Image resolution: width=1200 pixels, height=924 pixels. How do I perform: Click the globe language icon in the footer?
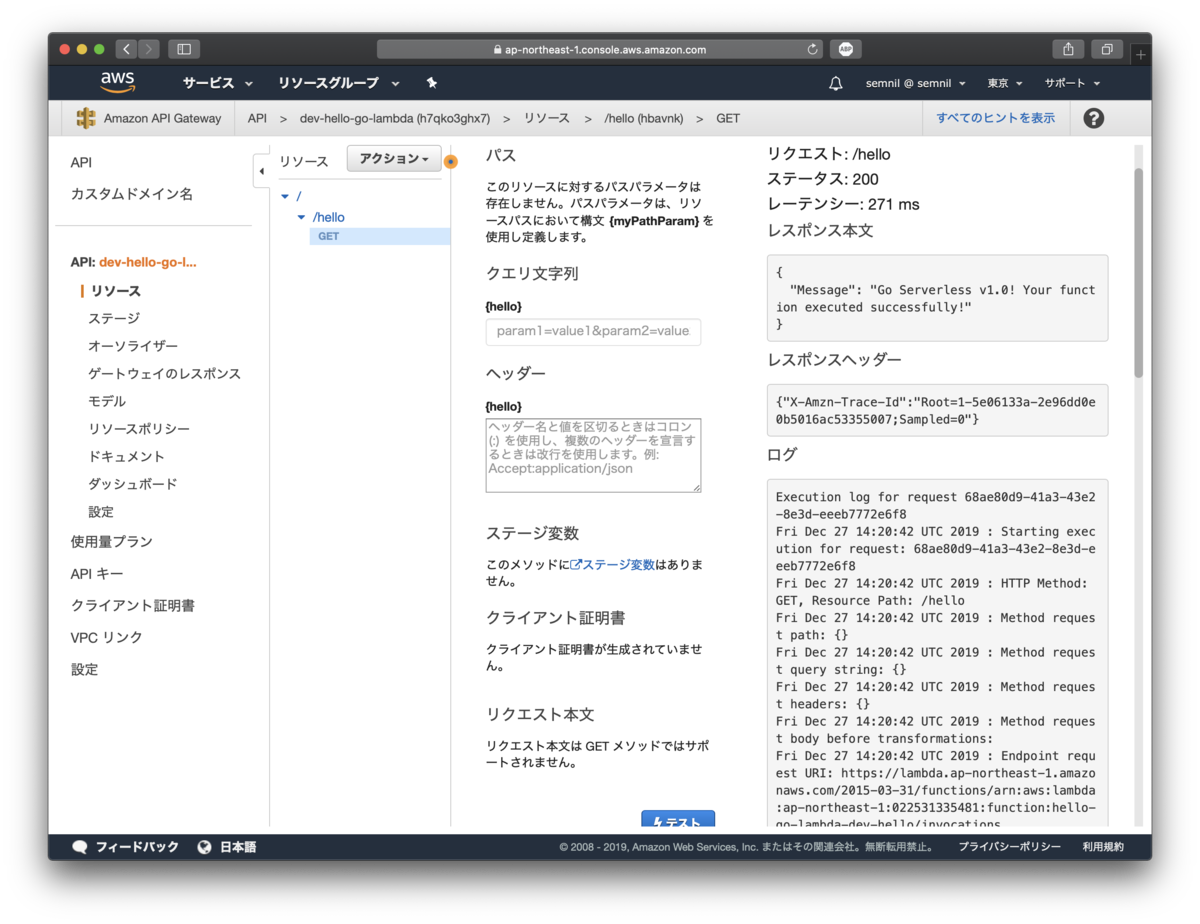[205, 847]
